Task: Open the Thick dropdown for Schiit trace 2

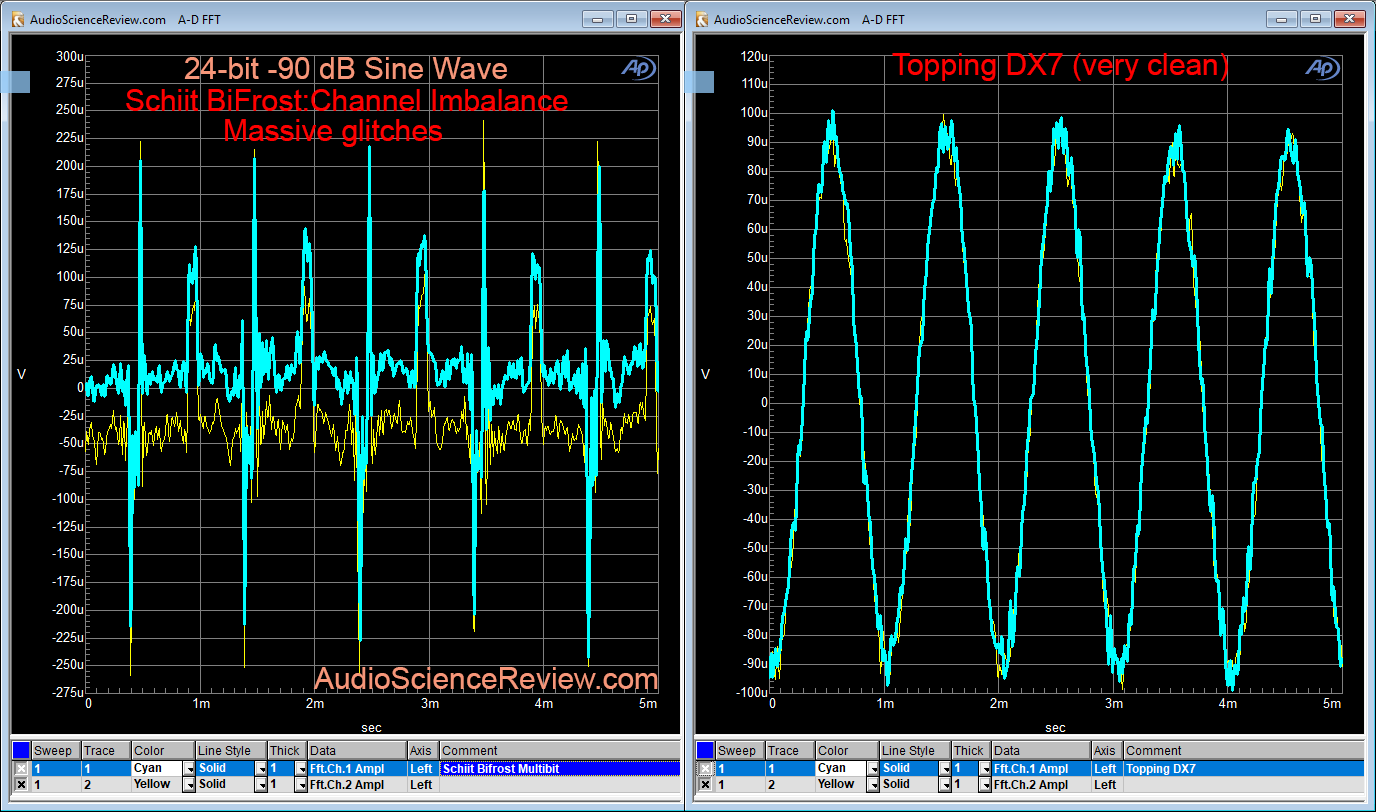Action: pyautogui.click(x=300, y=784)
